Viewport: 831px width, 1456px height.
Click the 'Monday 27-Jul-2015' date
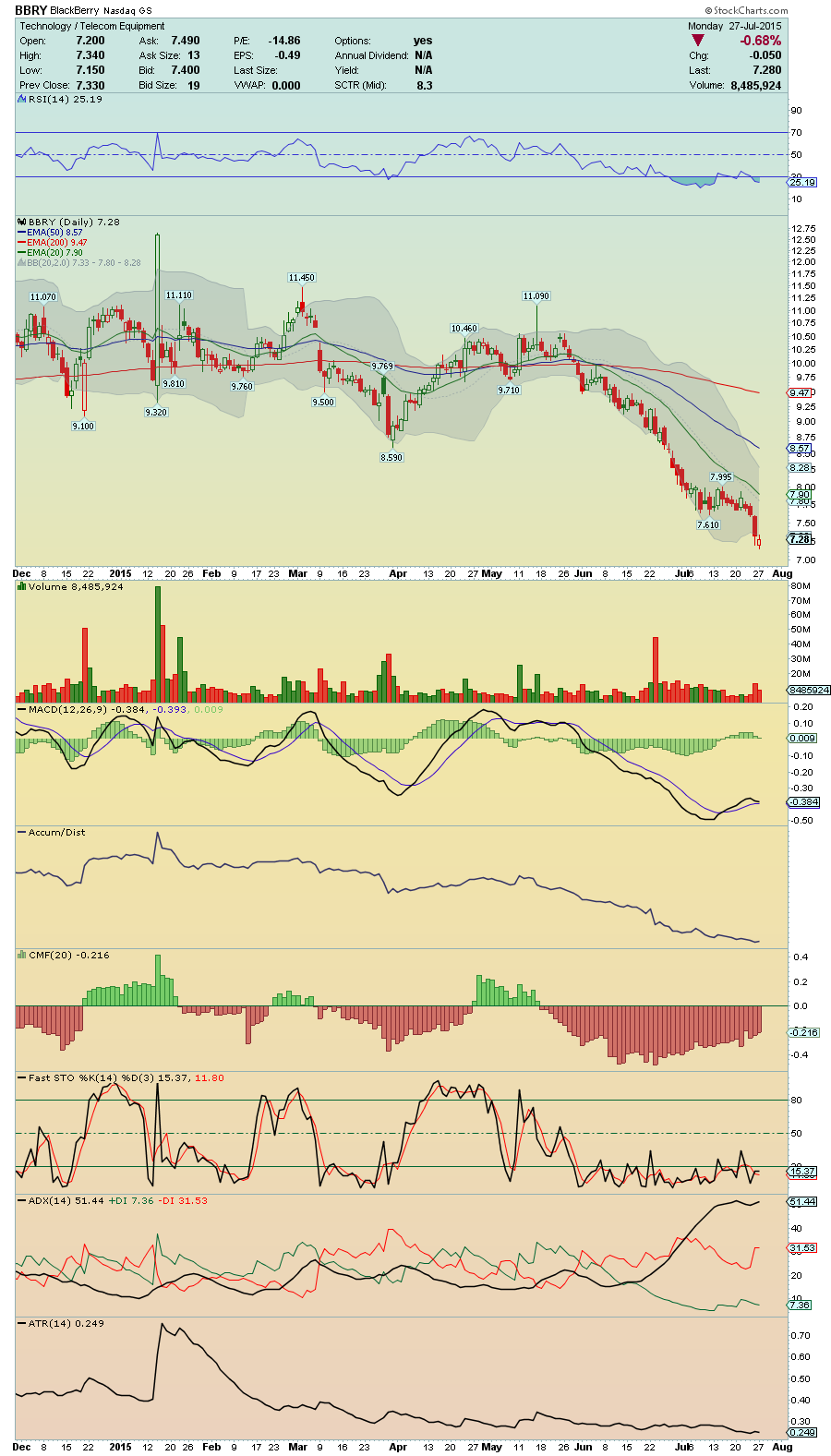pyautogui.click(x=734, y=26)
